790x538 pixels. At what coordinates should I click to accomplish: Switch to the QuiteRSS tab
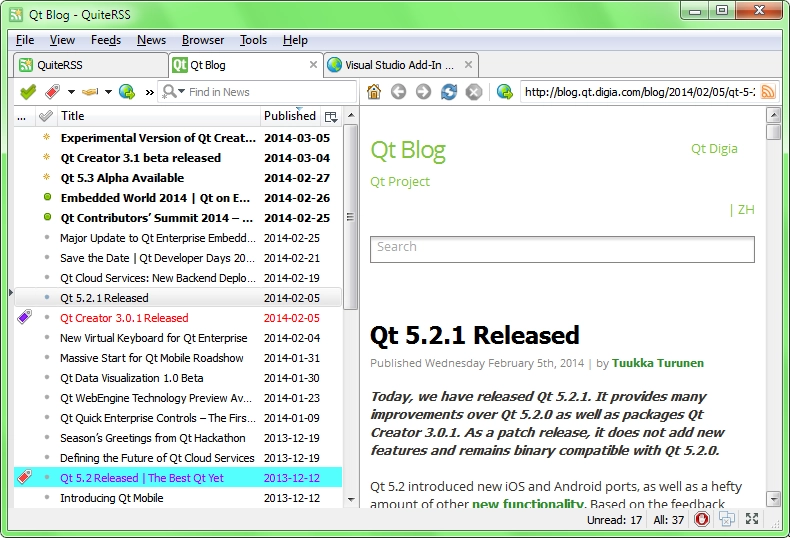click(91, 65)
